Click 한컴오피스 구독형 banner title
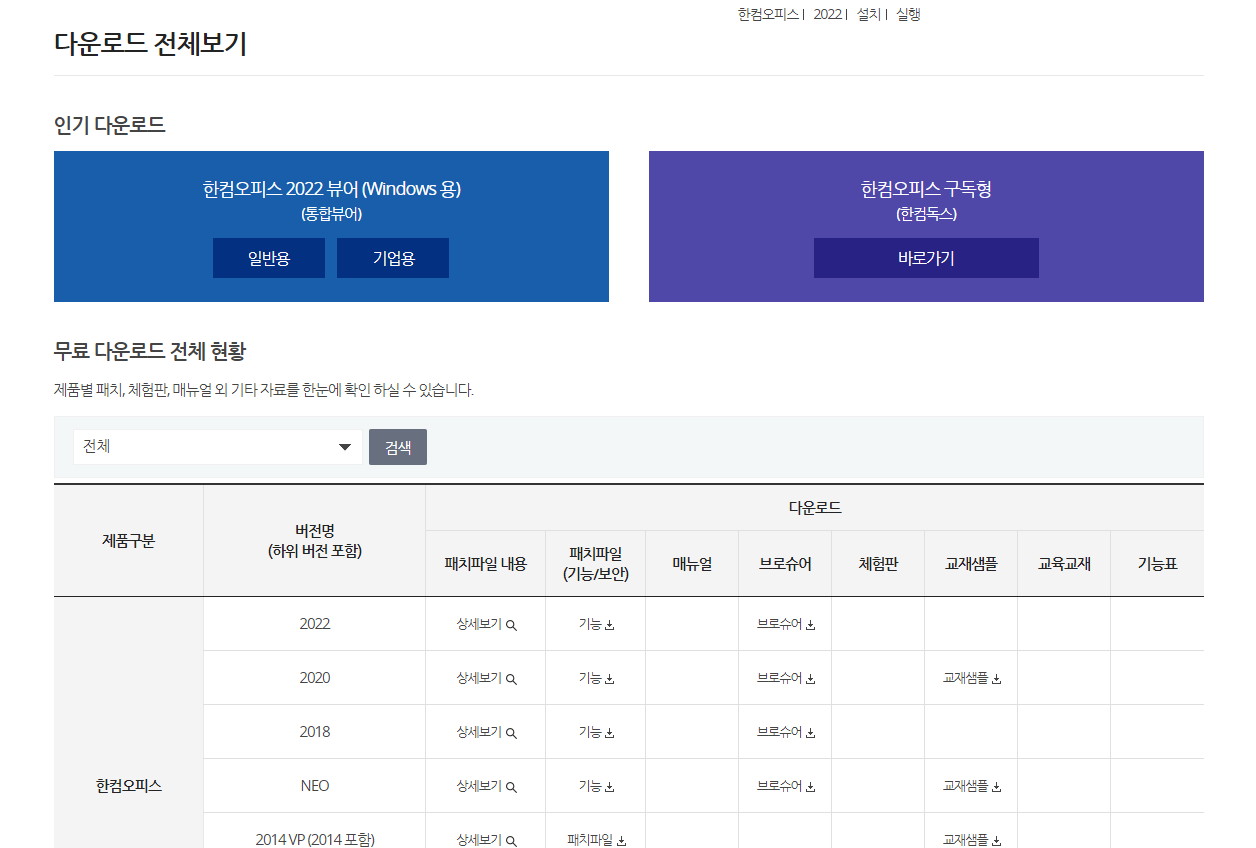 (x=926, y=189)
